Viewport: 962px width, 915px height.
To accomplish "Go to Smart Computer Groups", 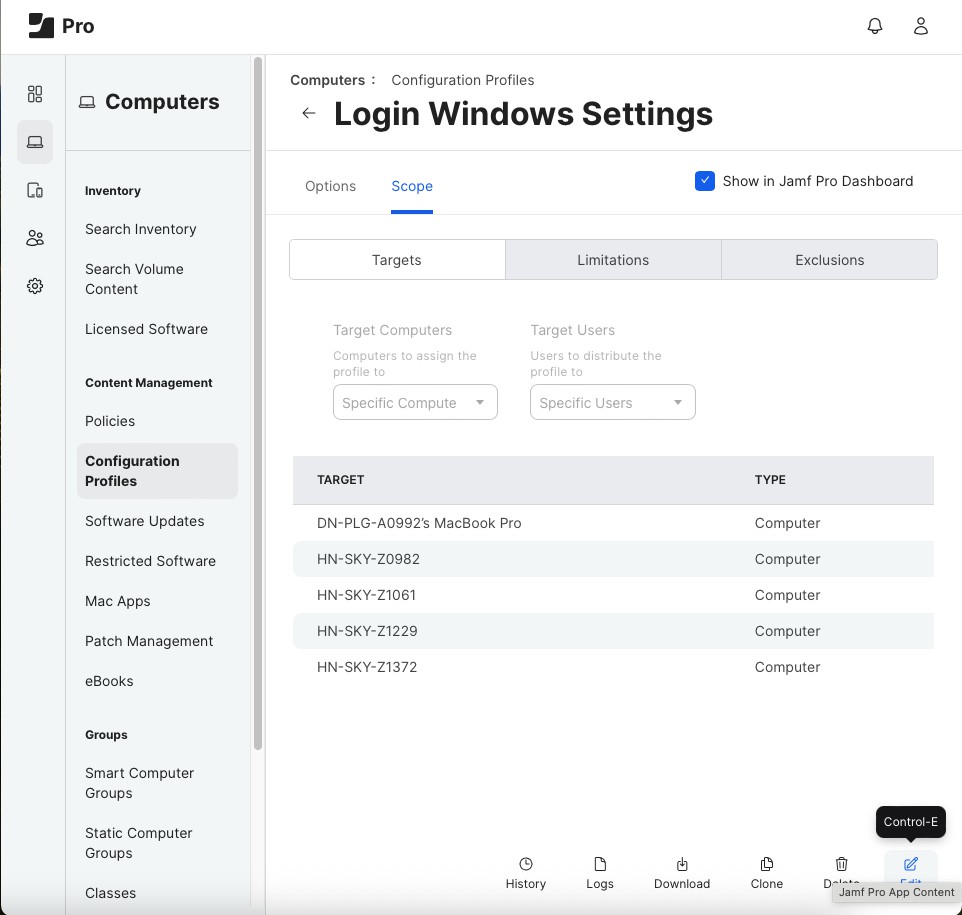I will pos(140,783).
